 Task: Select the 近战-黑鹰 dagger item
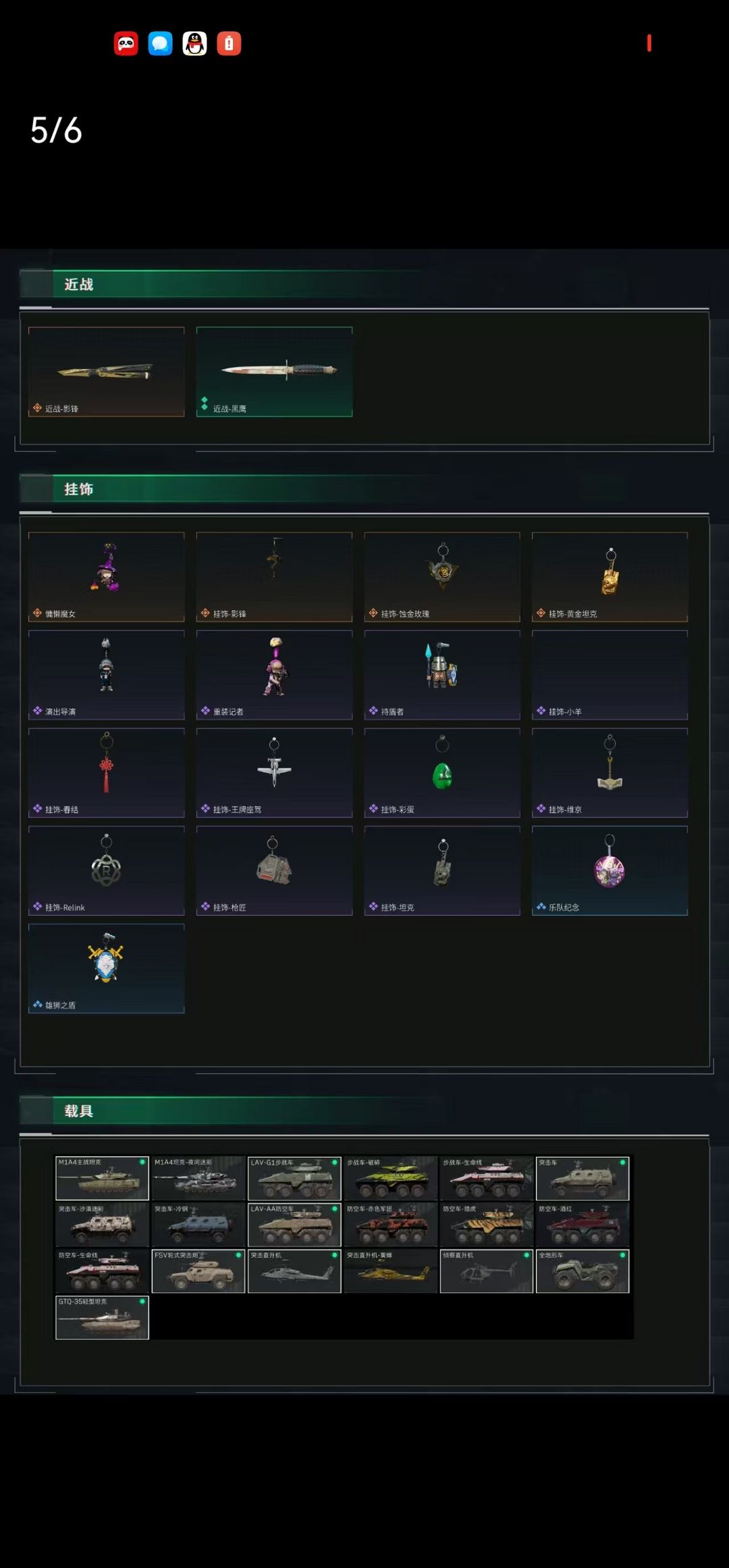pos(274,372)
